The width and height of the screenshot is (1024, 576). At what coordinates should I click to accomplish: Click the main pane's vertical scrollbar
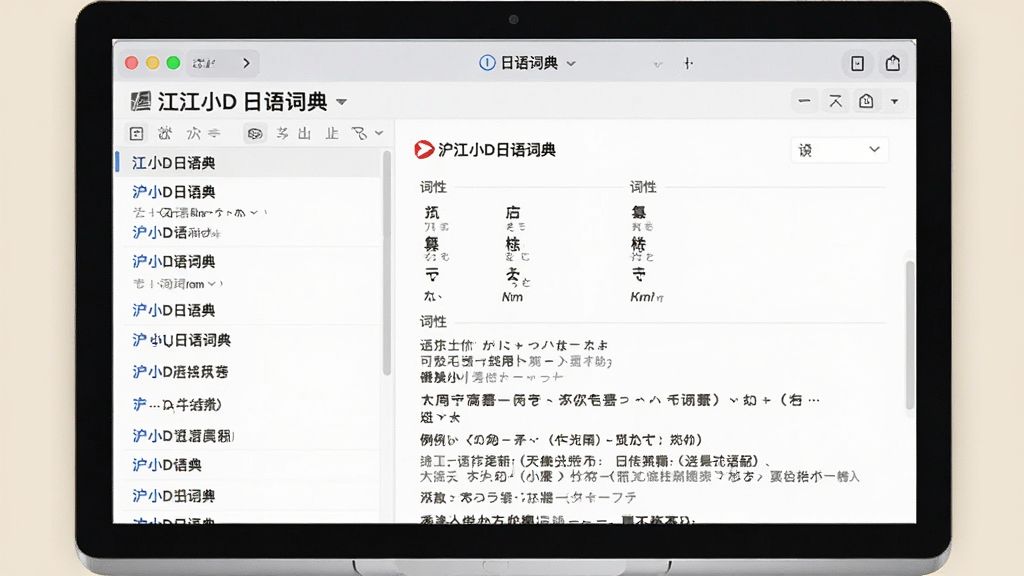pyautogui.click(x=910, y=334)
